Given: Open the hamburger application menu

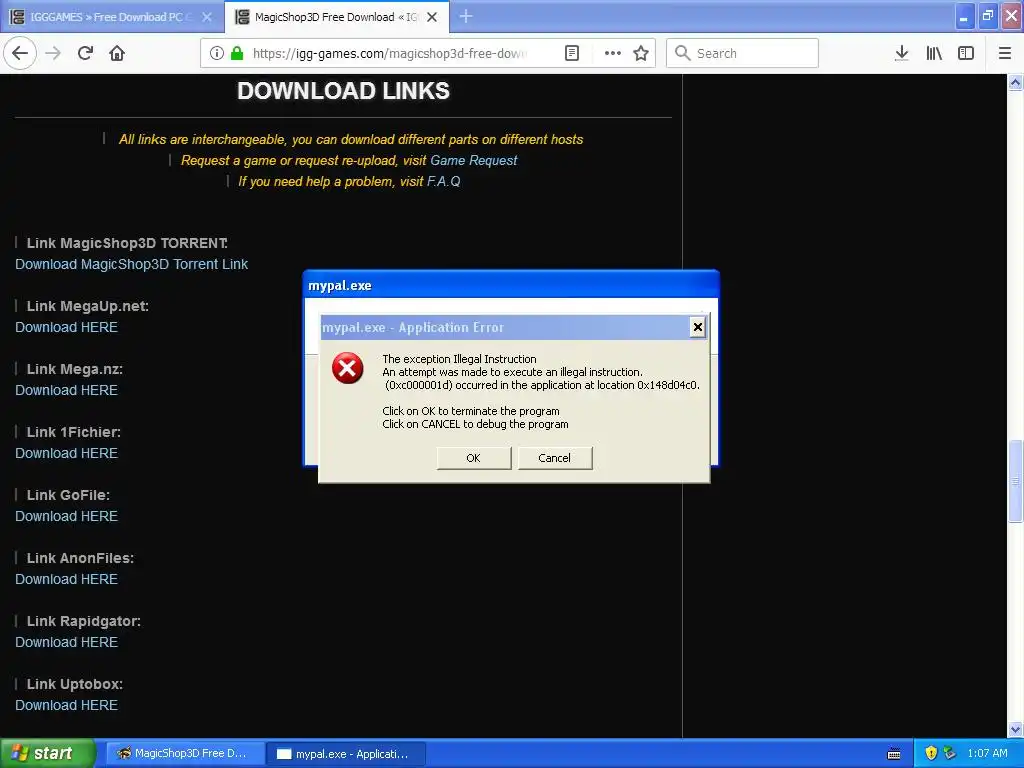Looking at the screenshot, I should (x=1005, y=53).
